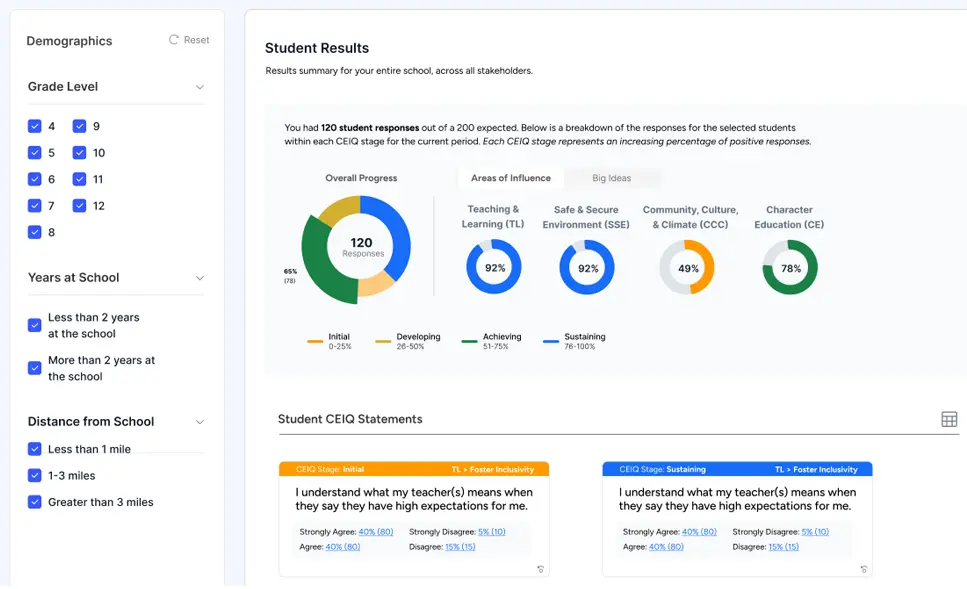Collapse the Distance from School section

[200, 422]
